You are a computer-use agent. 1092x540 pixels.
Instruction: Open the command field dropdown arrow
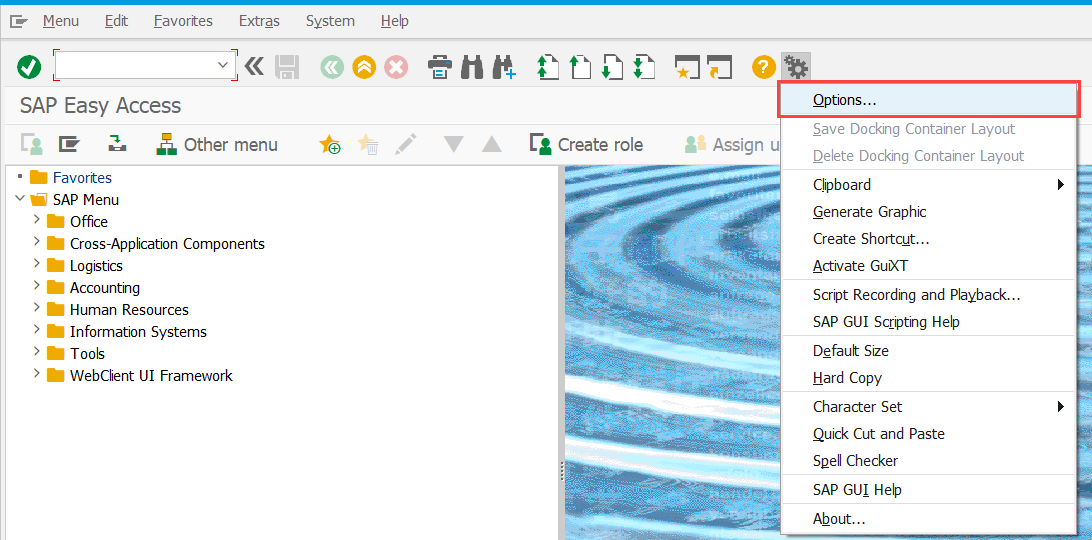[223, 65]
